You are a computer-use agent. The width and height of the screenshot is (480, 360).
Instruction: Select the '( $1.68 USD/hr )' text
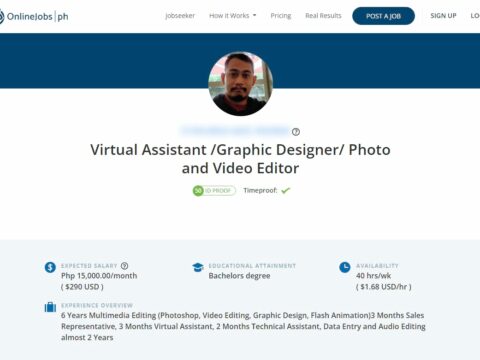pos(384,287)
